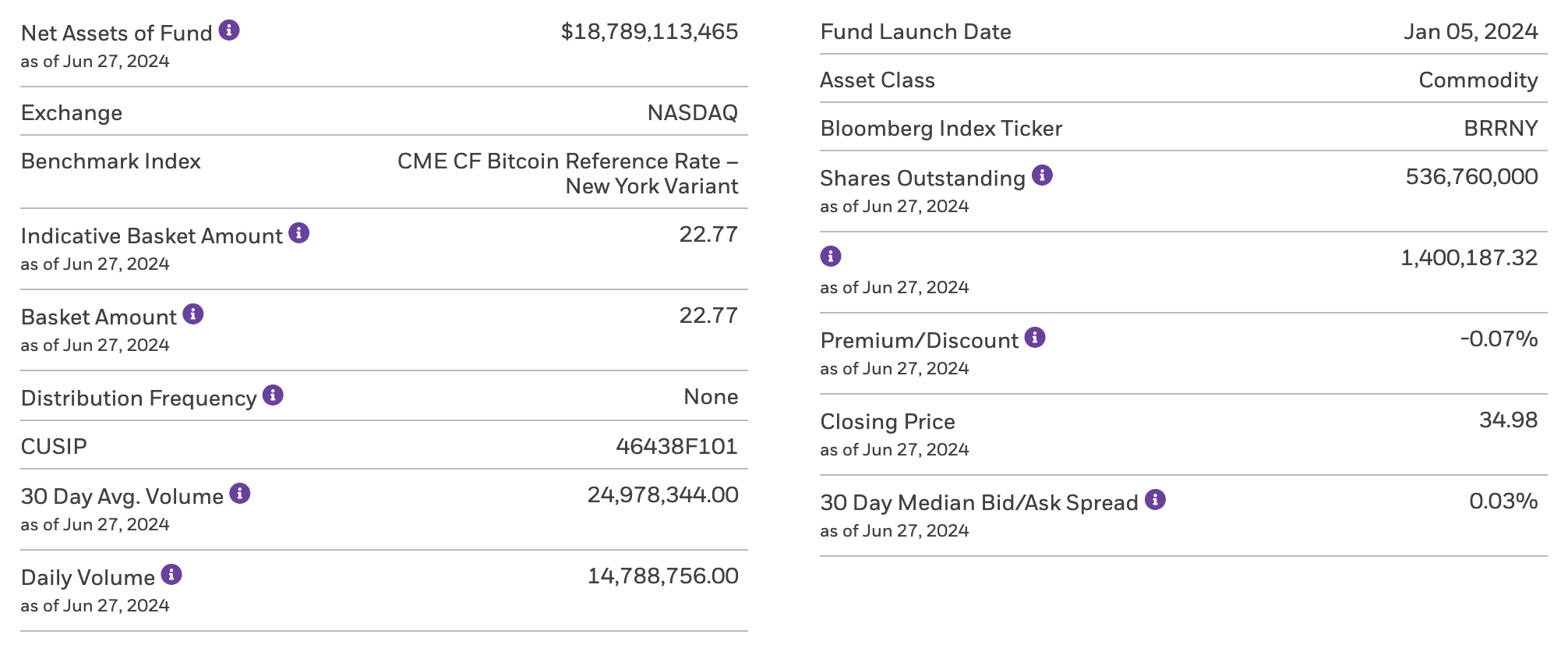Click the 30 Day Median Bid/Ask Spread info icon
This screenshot has height=652, width=1568.
click(x=1155, y=499)
